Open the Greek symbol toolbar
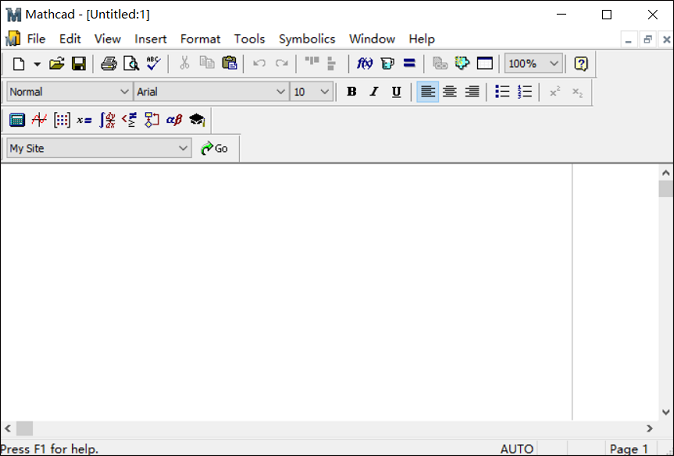Image resolution: width=674 pixels, height=456 pixels. coord(174,120)
